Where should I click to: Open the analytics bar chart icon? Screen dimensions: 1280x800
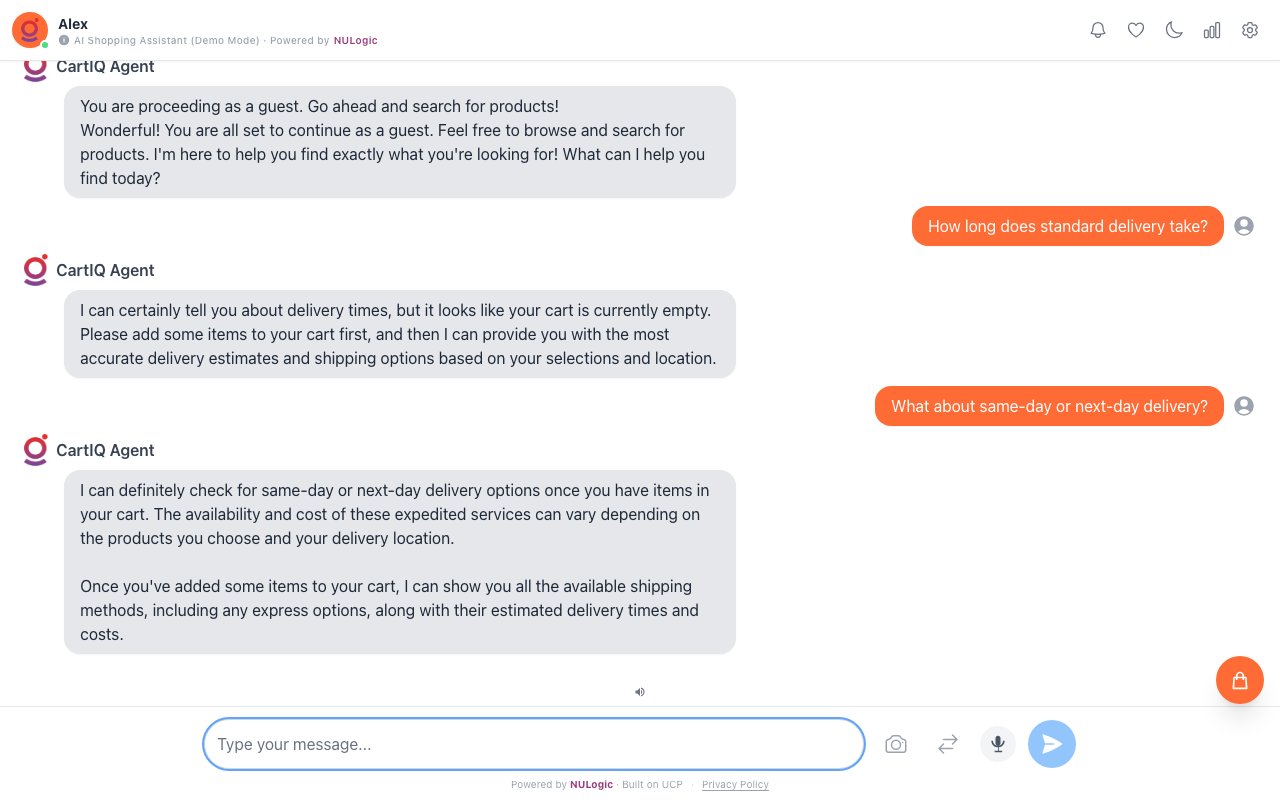click(1212, 30)
